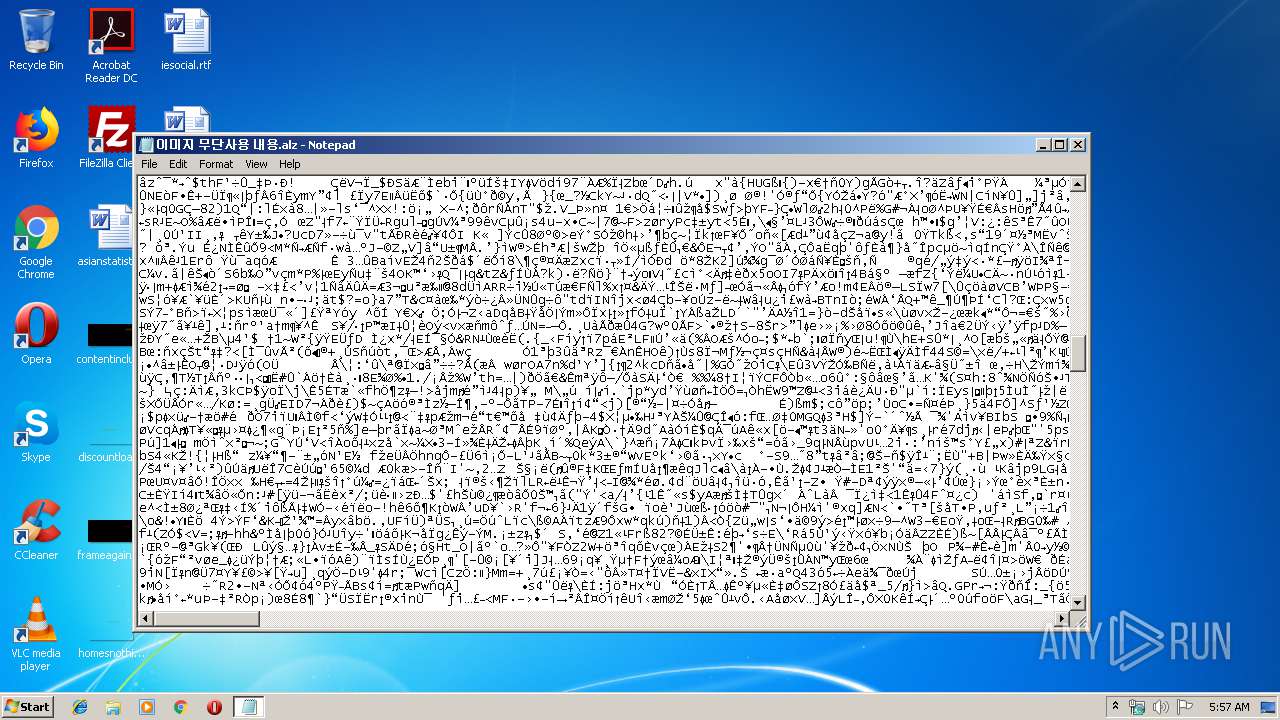Show hidden system tray icons

coord(1115,707)
